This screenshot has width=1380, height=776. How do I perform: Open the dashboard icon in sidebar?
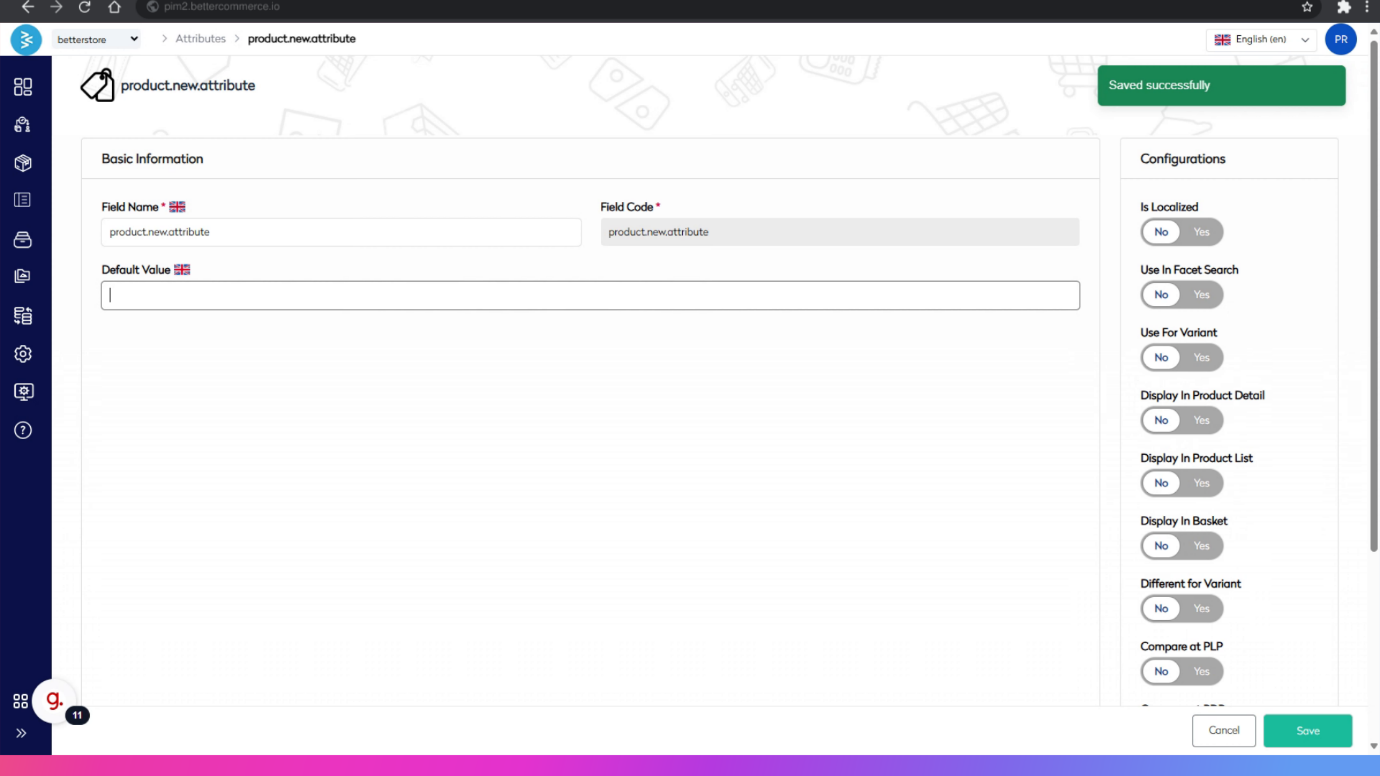(23, 87)
